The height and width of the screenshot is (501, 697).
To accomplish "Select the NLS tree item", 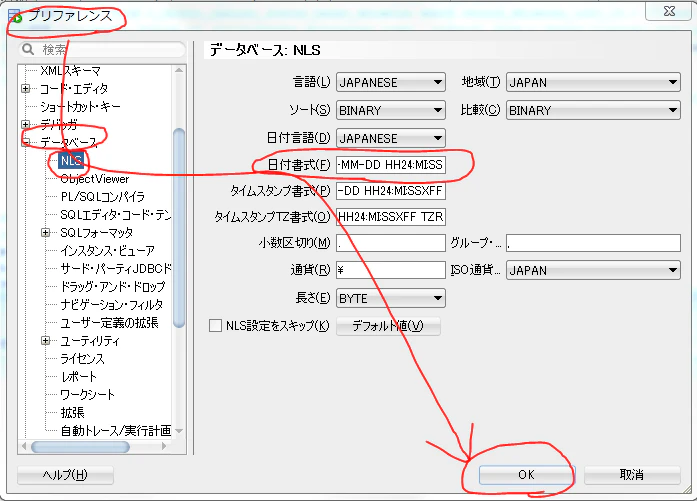I will point(71,160).
